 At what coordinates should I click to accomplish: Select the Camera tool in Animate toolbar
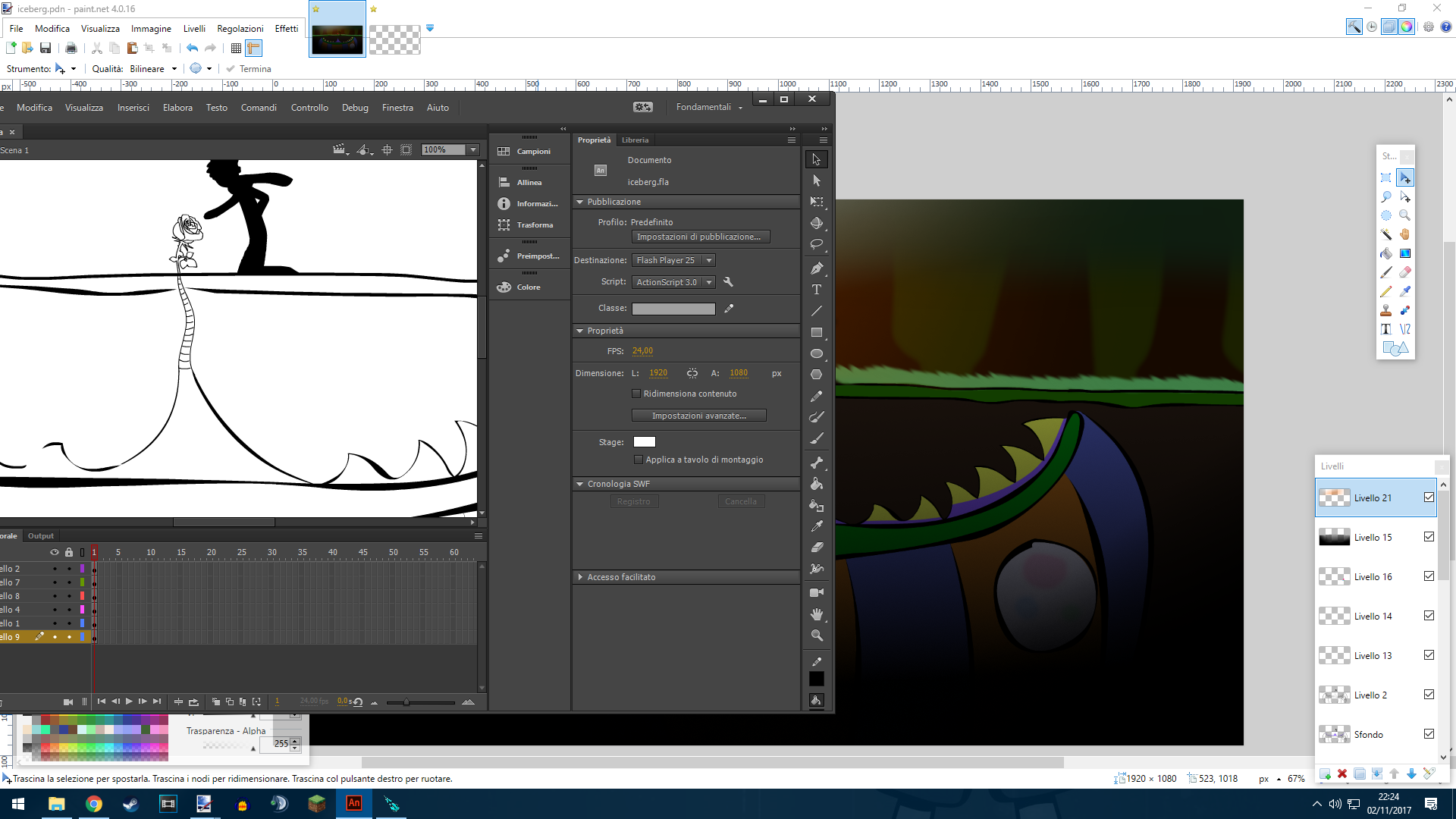pos(817,592)
